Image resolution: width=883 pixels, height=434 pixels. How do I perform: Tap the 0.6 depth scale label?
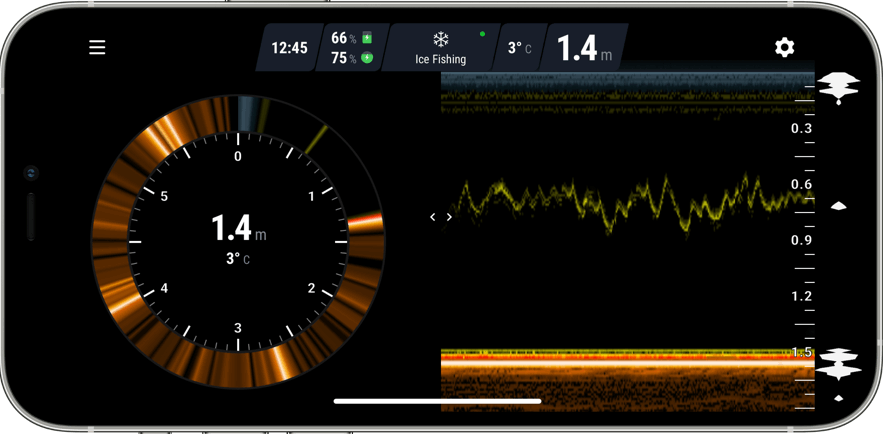coord(801,184)
